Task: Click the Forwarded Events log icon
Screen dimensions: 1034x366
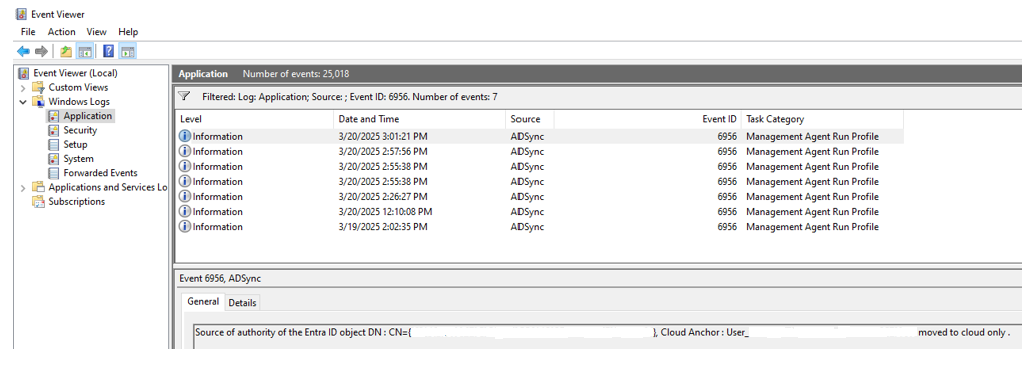Action: pos(53,173)
